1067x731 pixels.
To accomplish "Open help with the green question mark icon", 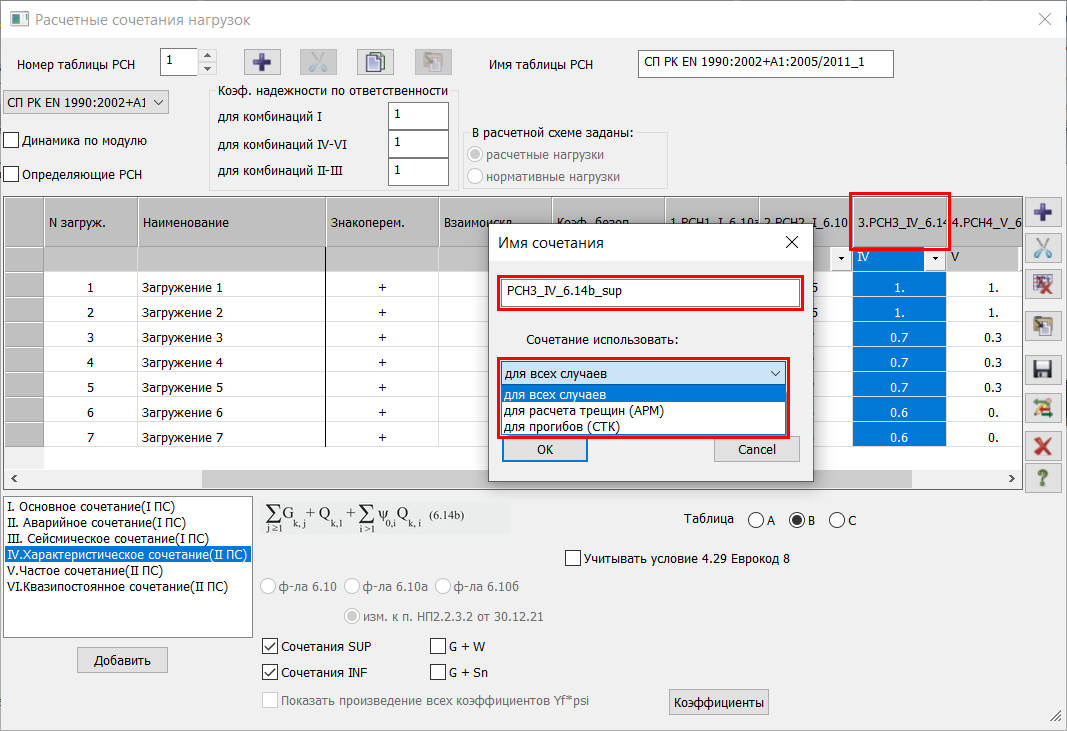I will [1043, 478].
